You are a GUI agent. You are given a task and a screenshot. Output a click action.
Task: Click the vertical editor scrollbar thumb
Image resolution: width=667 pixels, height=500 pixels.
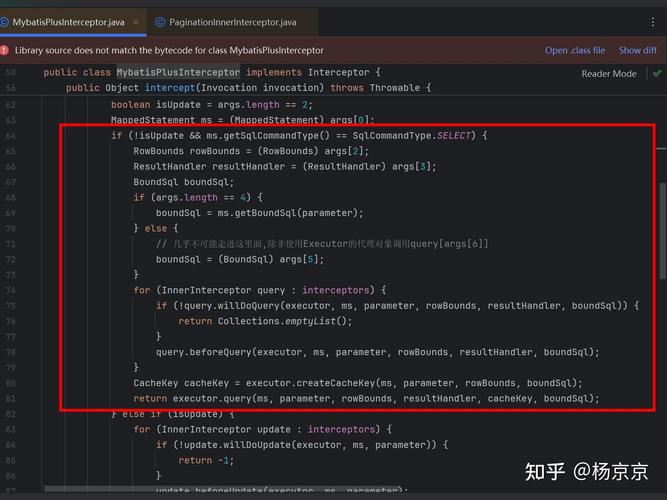[661, 230]
